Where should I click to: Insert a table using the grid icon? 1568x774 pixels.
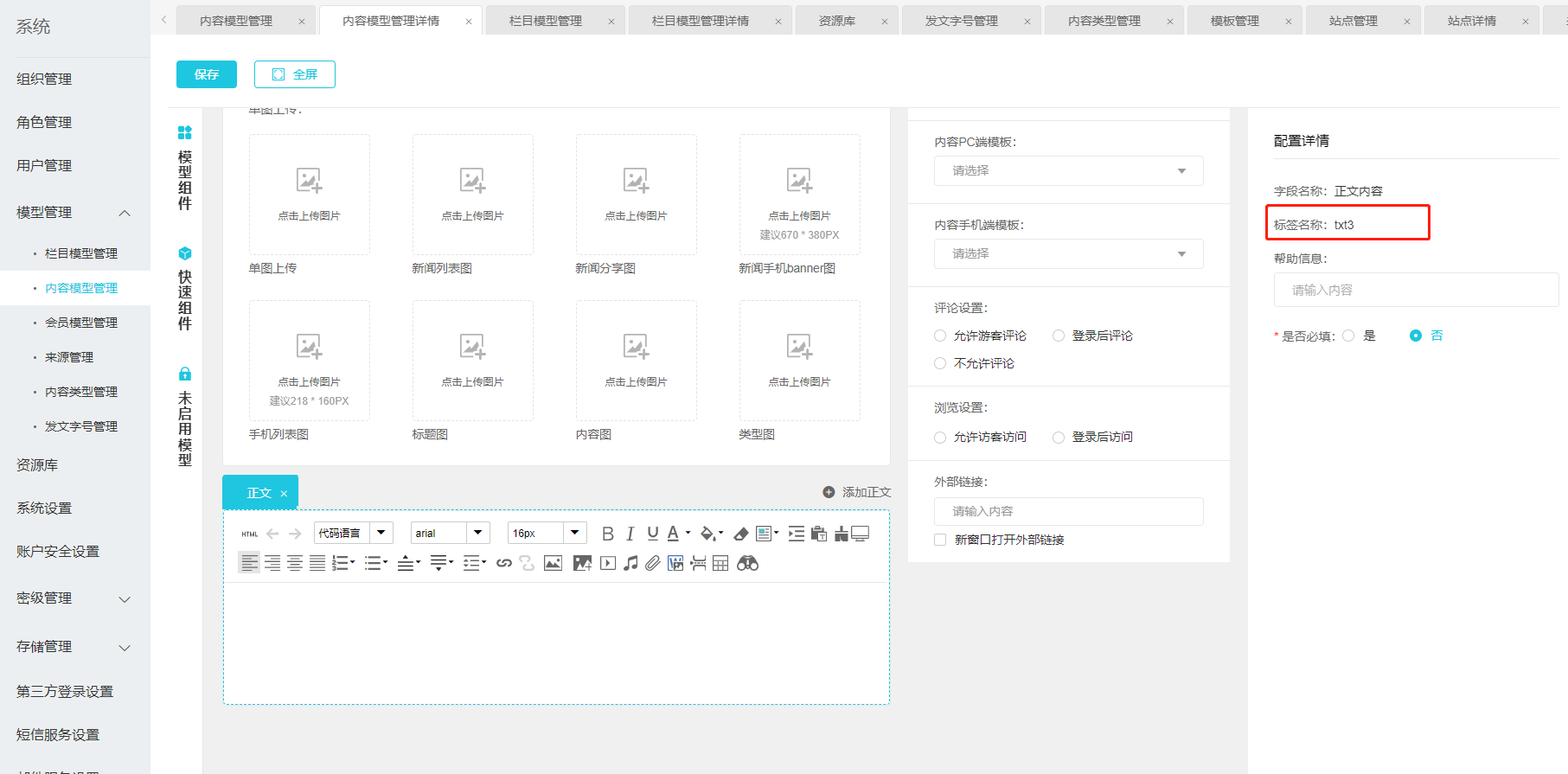[x=720, y=564]
